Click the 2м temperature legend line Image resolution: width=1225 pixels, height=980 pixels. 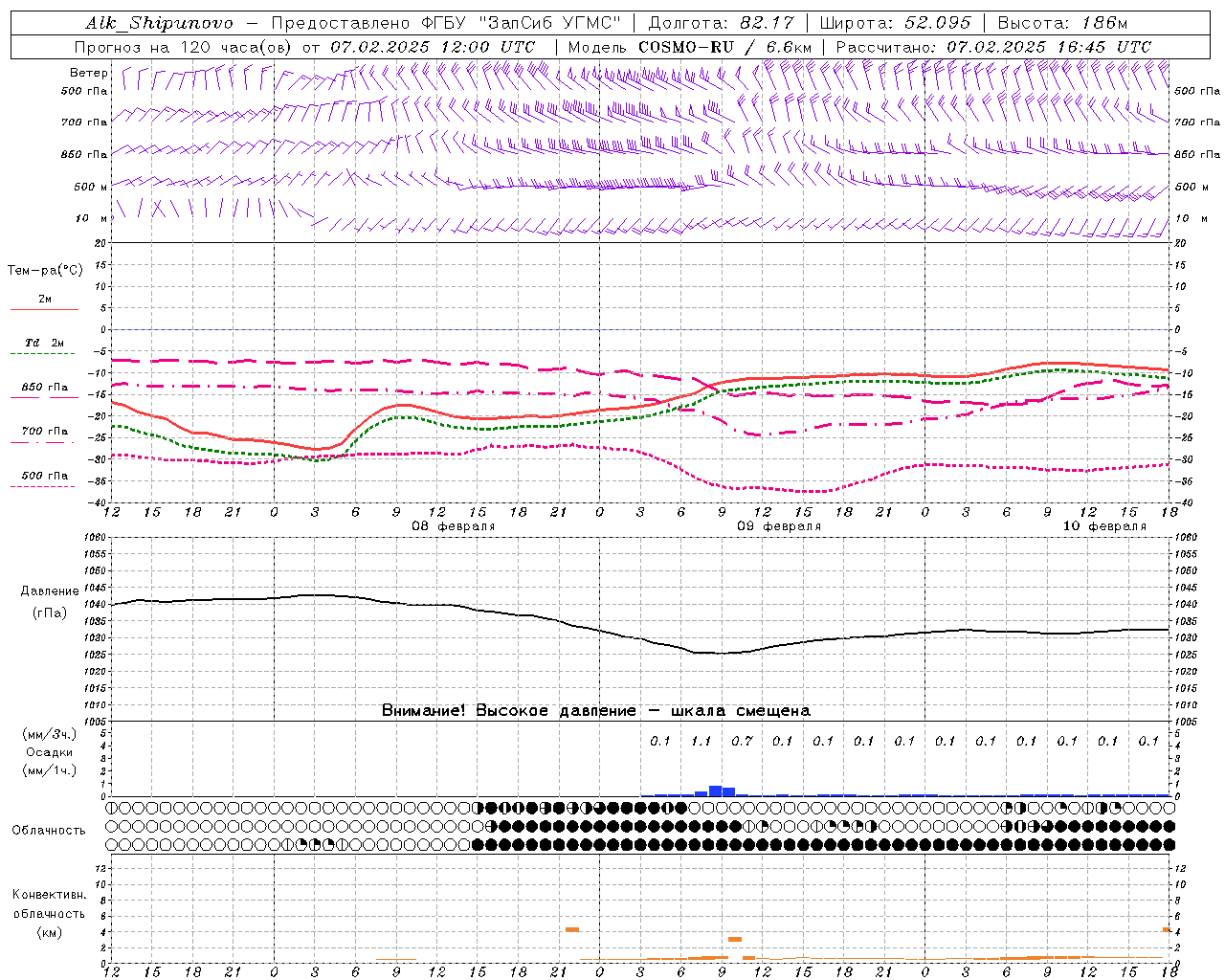pos(44,309)
